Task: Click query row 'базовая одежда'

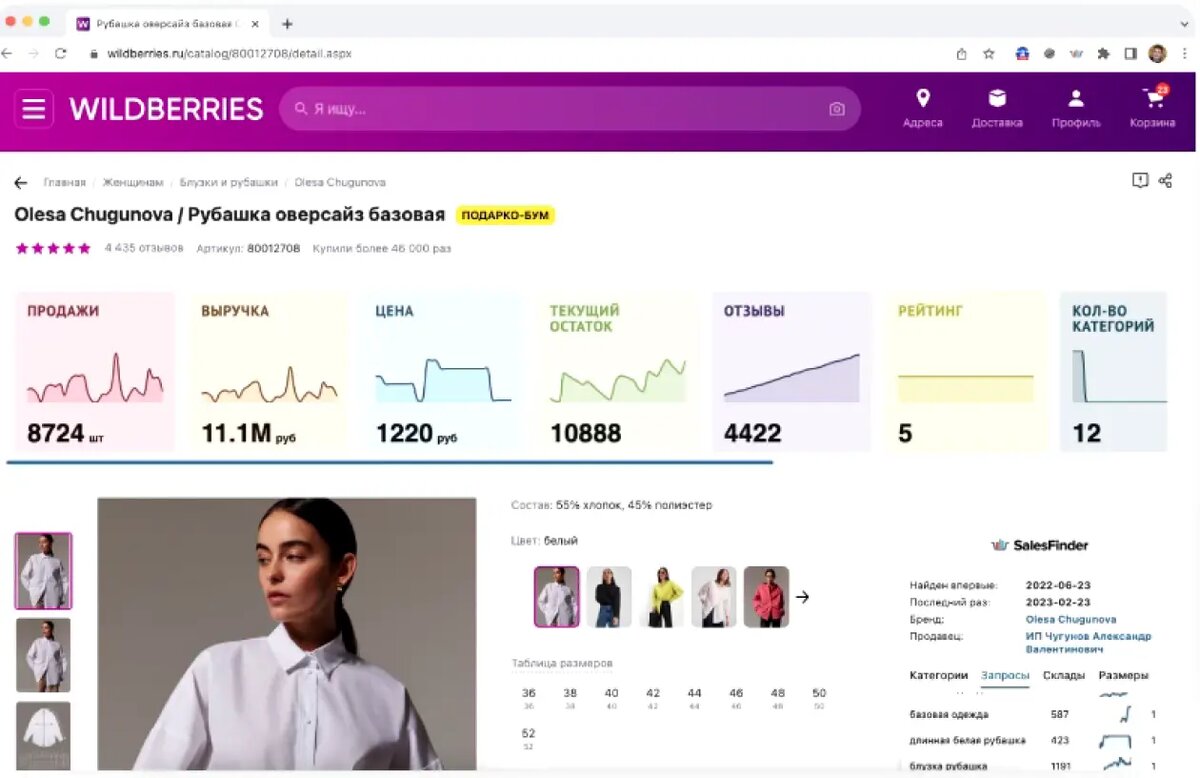Action: point(1033,715)
